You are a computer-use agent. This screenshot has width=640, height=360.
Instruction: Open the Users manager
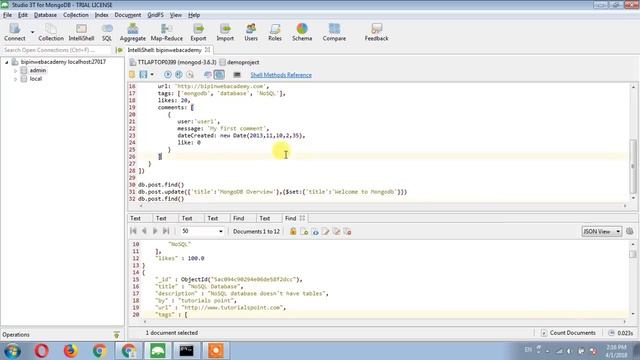click(x=251, y=32)
